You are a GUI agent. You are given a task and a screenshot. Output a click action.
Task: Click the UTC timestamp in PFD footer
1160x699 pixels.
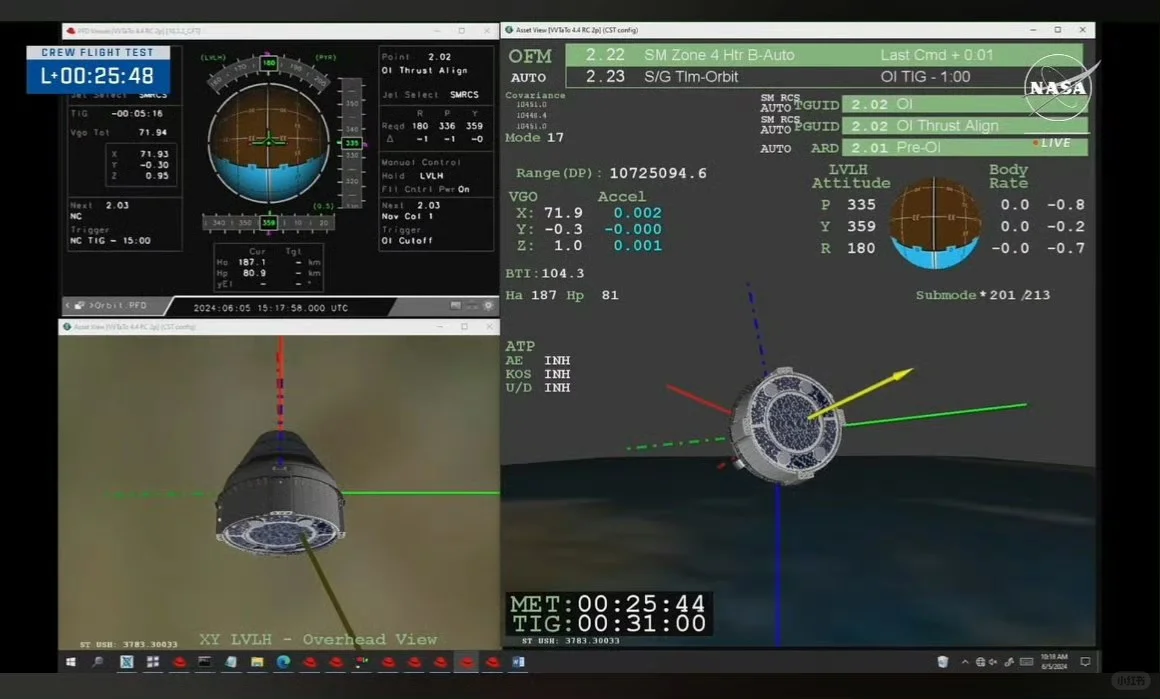coord(270,308)
